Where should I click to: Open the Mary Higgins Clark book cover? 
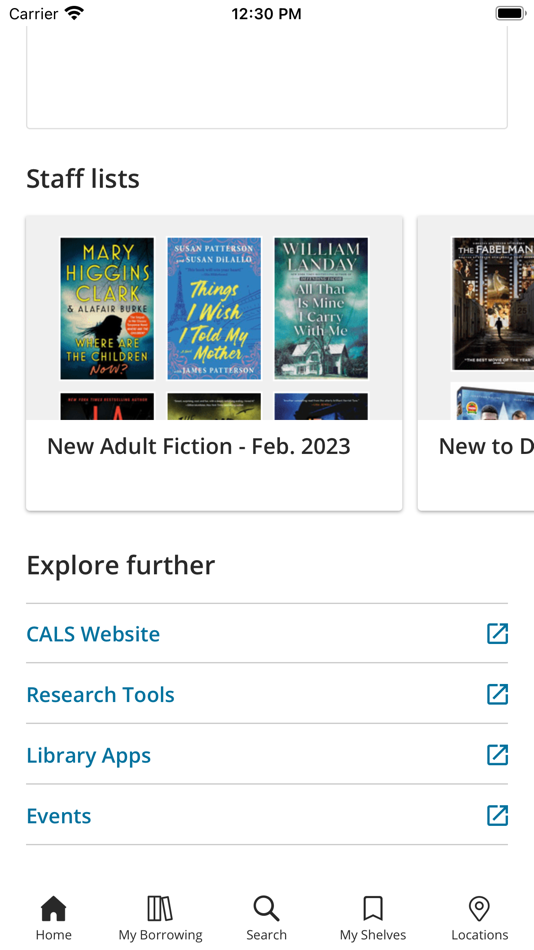[107, 308]
